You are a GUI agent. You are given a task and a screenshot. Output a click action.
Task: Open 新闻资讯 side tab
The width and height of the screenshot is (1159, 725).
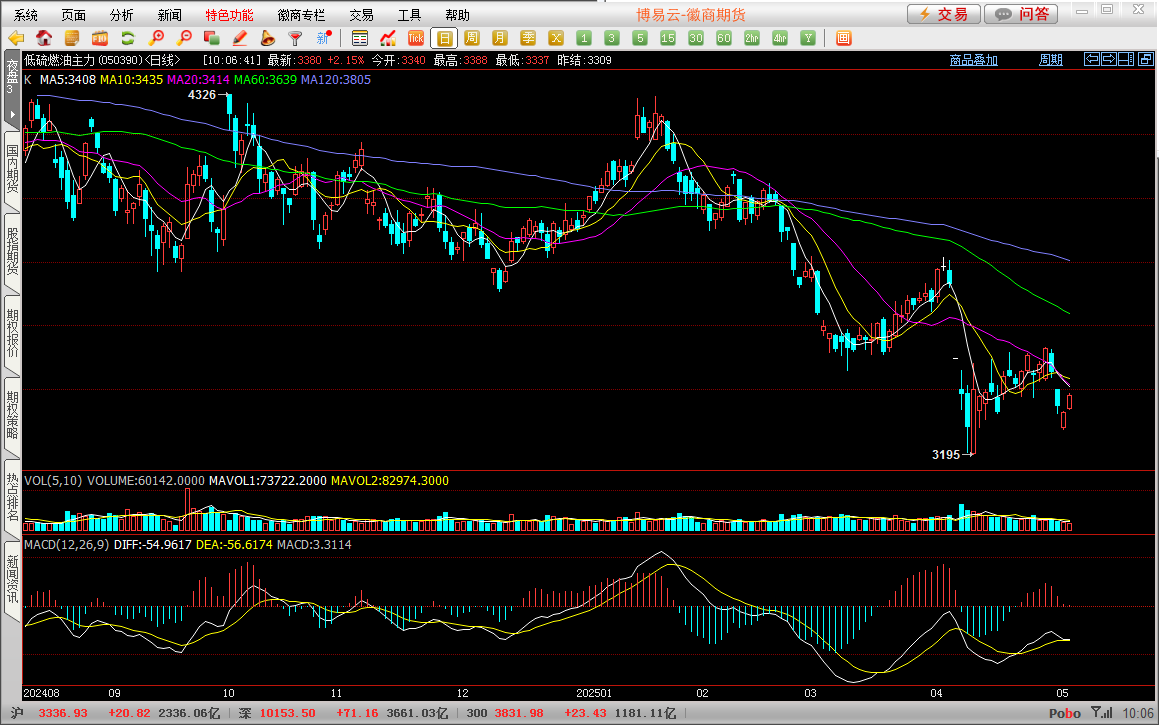coord(12,579)
